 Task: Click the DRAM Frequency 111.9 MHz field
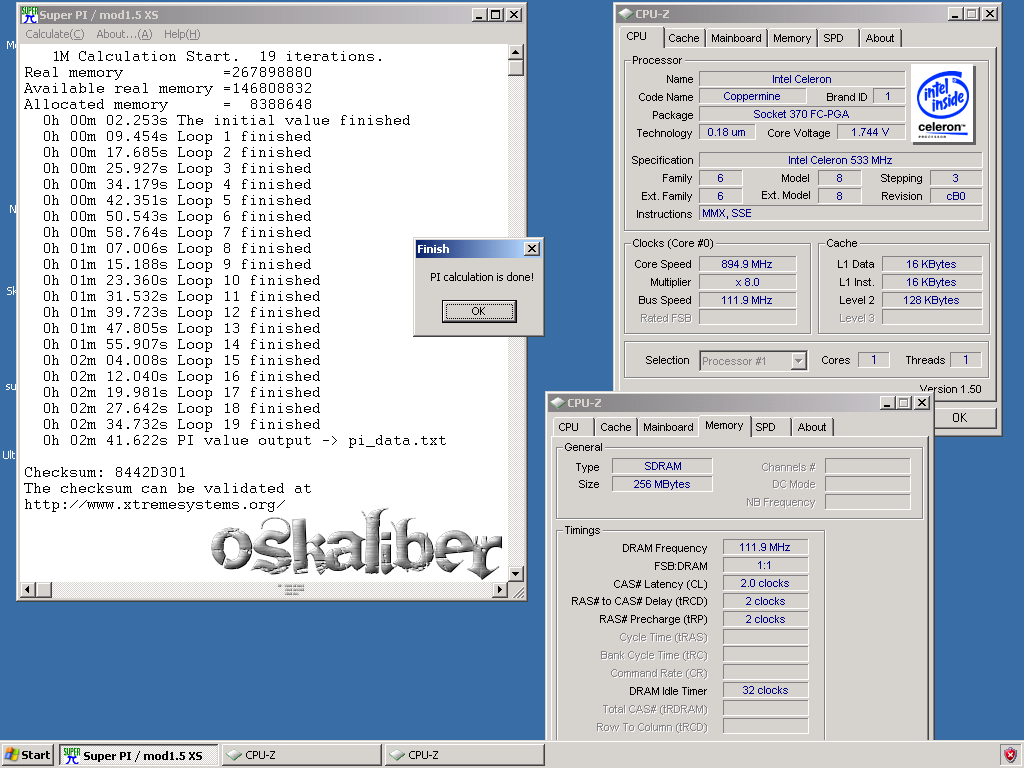click(x=765, y=547)
